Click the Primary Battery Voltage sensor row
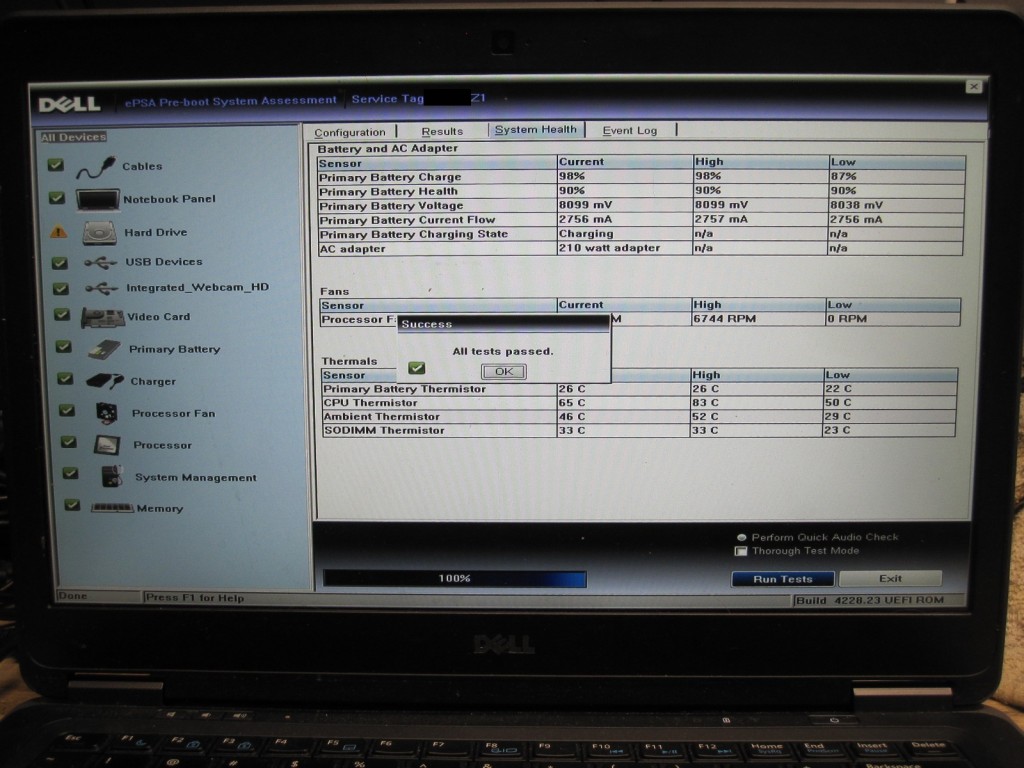1024x768 pixels. click(x=641, y=205)
